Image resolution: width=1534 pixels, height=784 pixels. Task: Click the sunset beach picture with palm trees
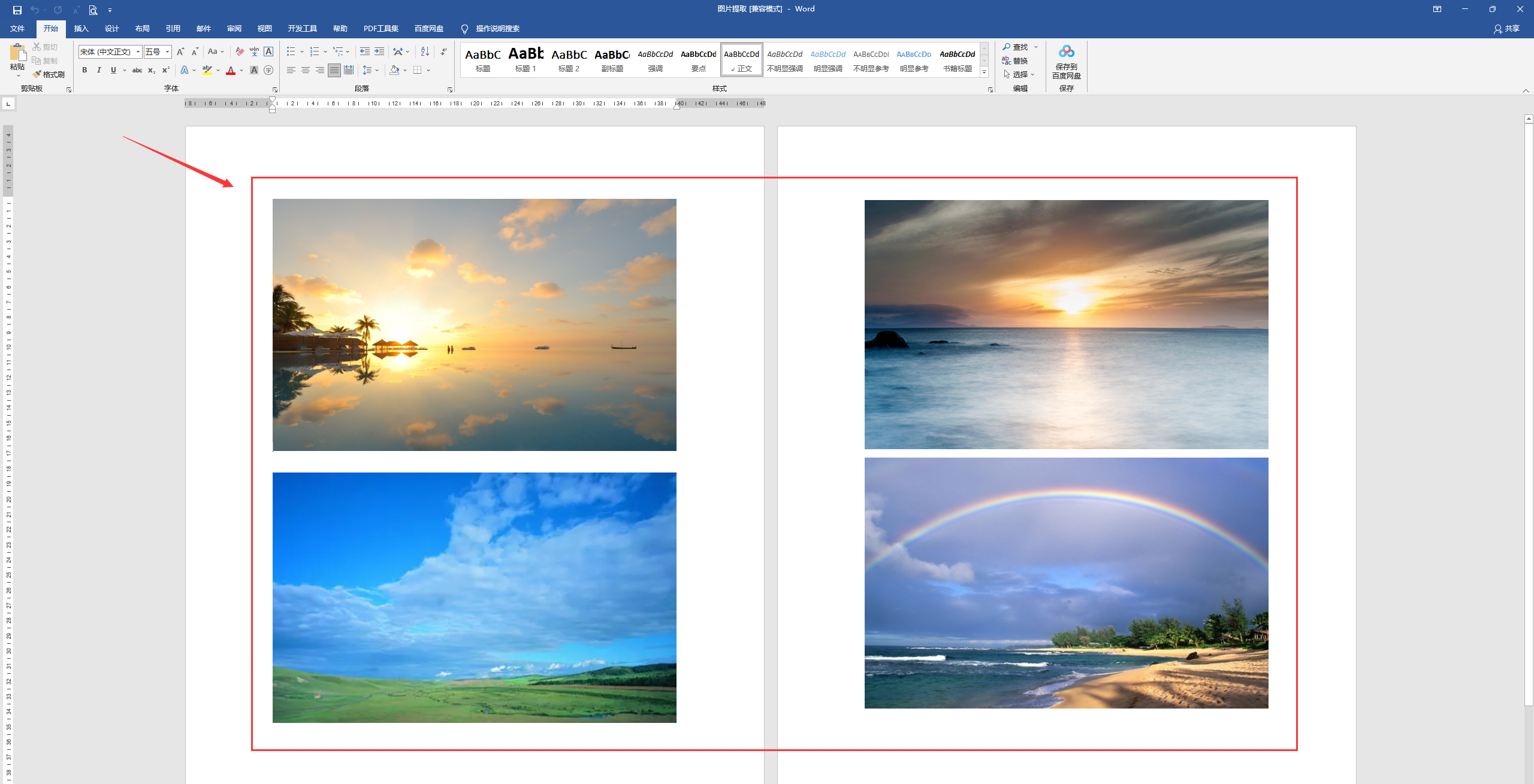(474, 325)
